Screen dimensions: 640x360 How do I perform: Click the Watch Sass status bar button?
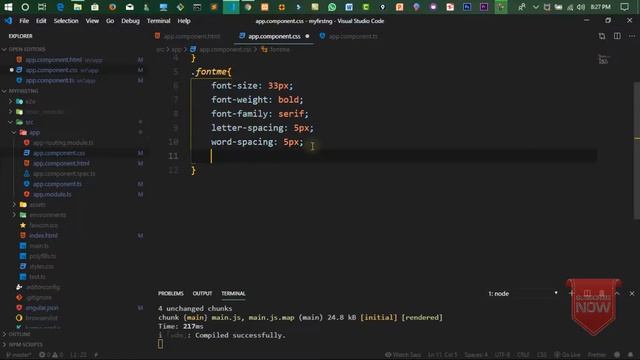point(403,355)
